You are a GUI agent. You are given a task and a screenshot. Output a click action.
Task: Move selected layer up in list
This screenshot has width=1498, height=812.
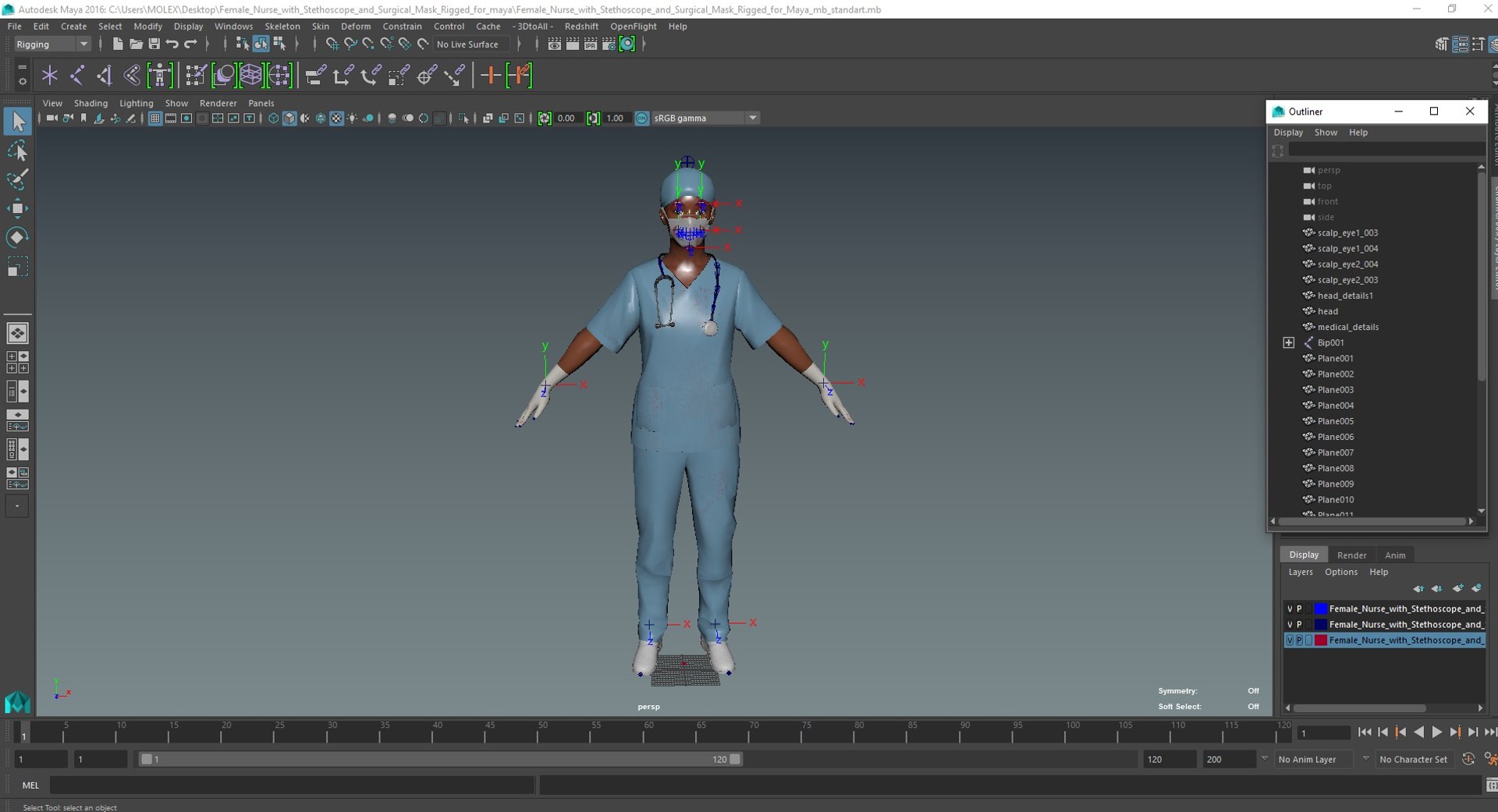click(1418, 588)
